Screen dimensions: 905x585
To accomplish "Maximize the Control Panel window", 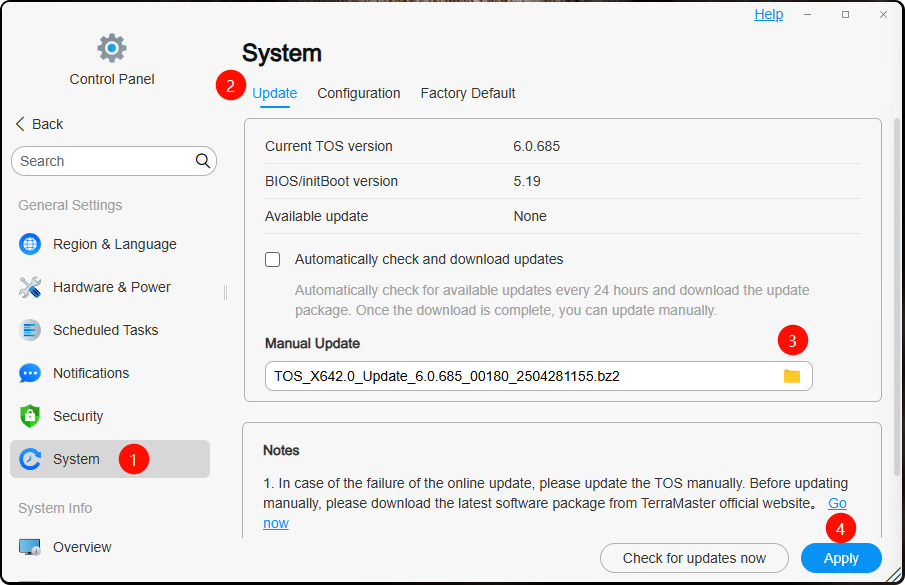I will (845, 14).
